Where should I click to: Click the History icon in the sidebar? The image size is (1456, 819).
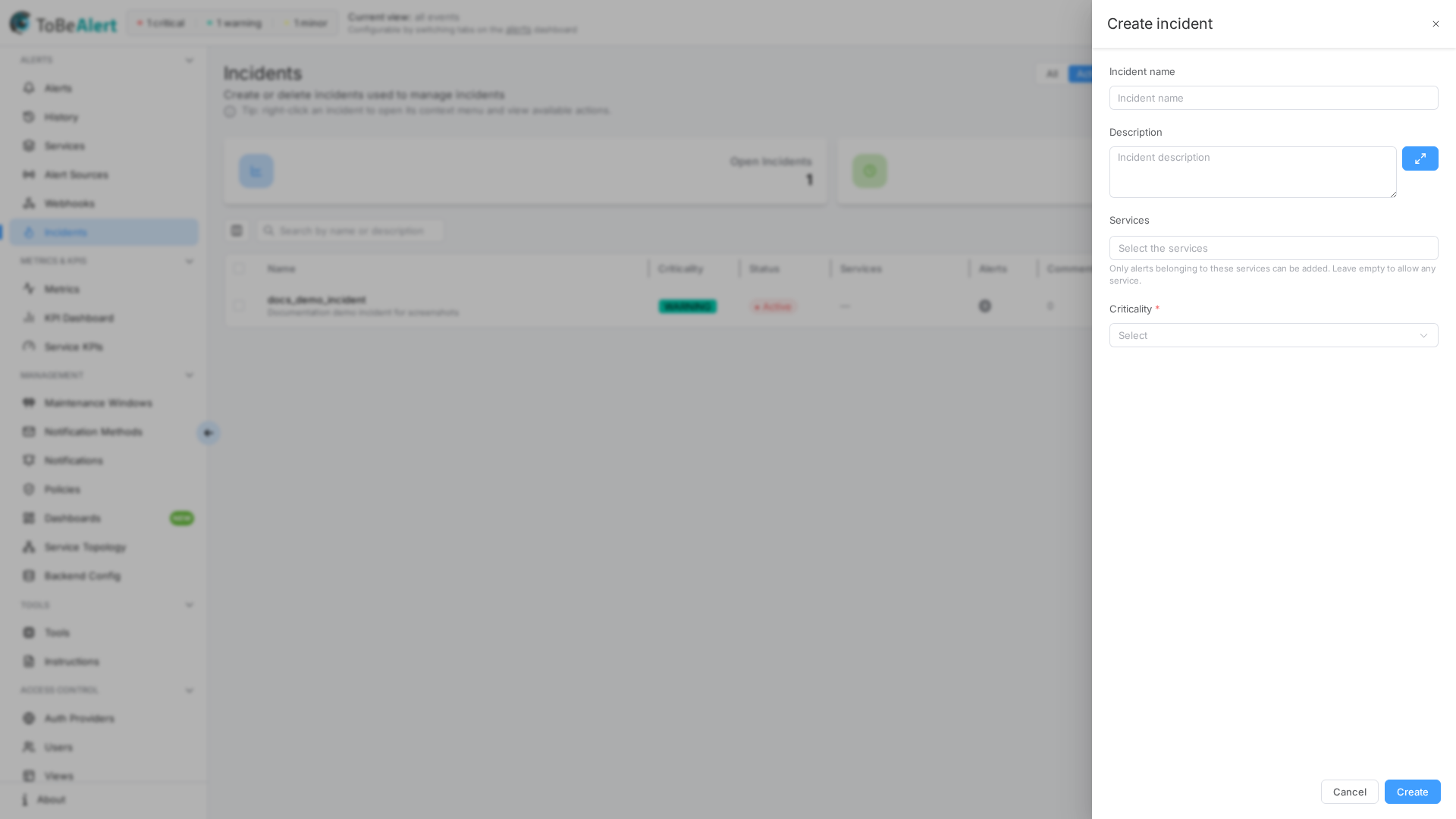pyautogui.click(x=29, y=117)
